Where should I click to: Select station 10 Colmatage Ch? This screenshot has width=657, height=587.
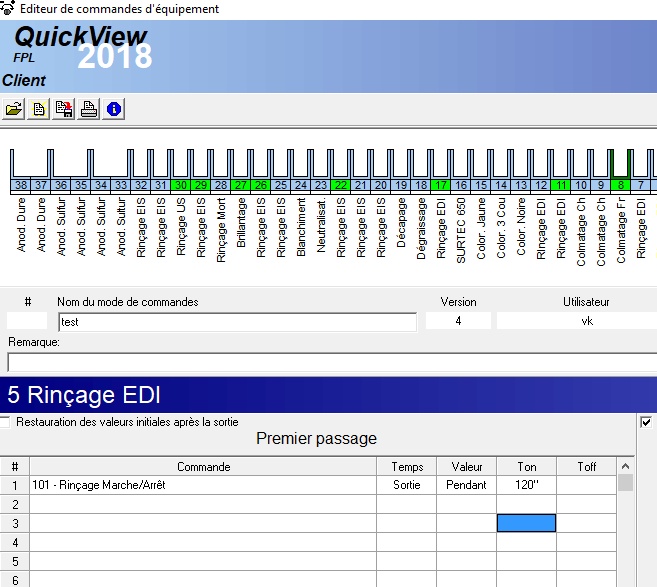(x=581, y=185)
